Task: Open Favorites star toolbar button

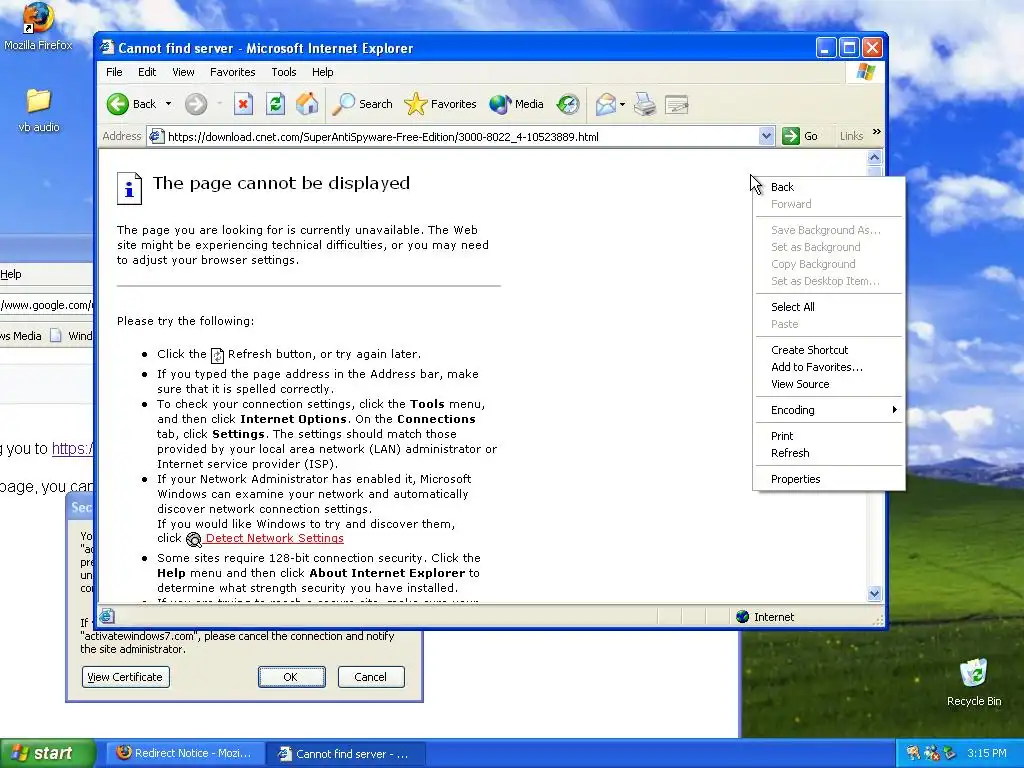Action: coord(440,104)
